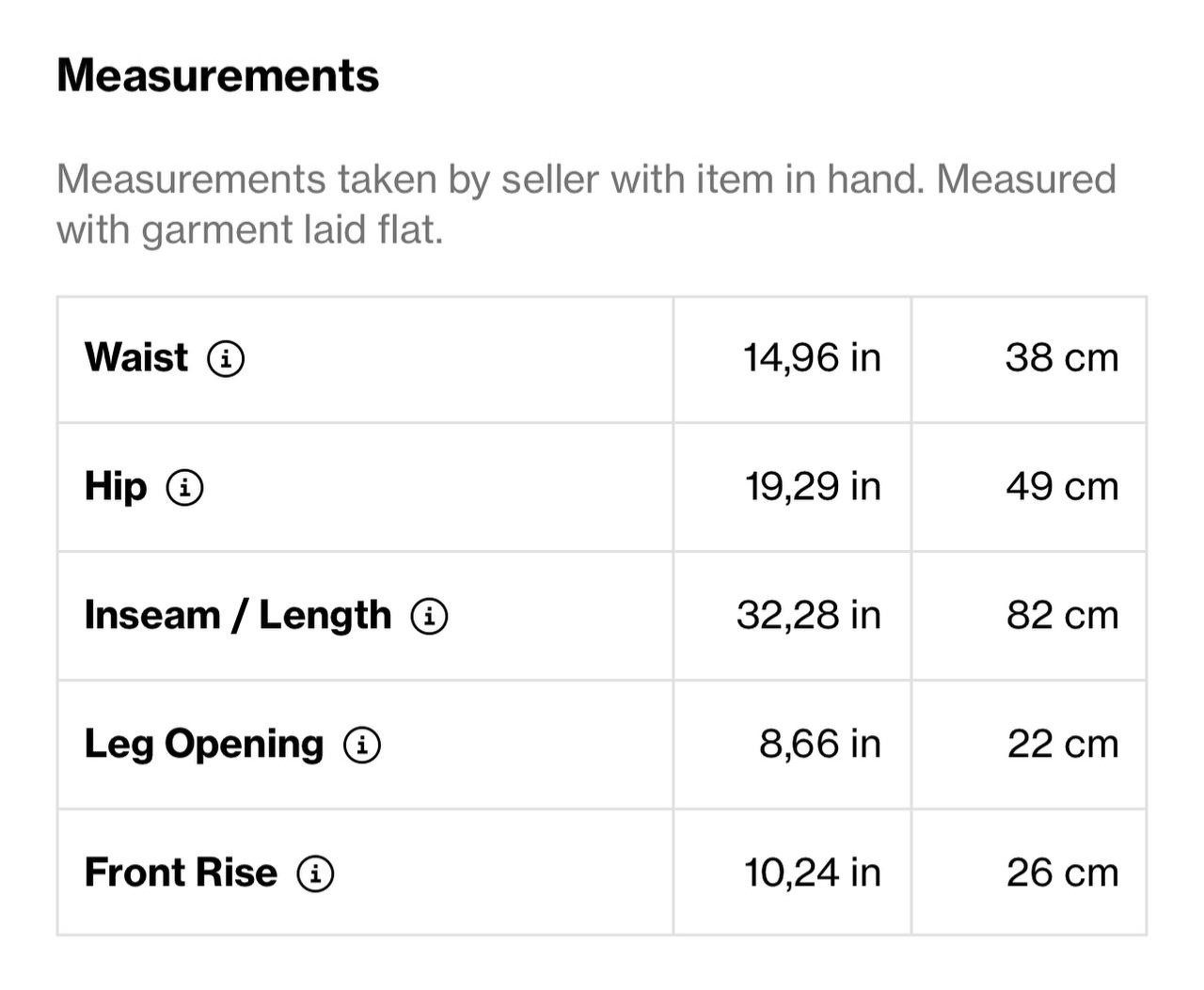Select the 49 cm hip value

click(x=1061, y=487)
